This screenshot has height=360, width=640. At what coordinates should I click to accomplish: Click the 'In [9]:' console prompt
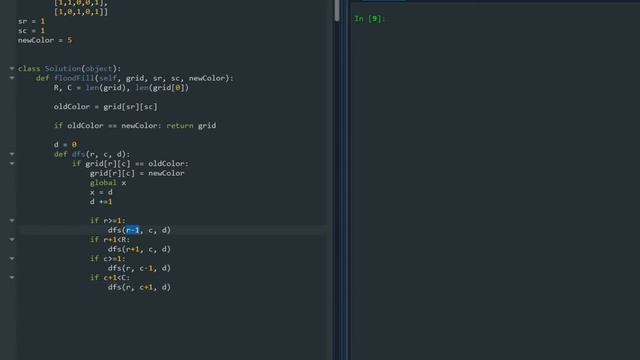click(369, 19)
